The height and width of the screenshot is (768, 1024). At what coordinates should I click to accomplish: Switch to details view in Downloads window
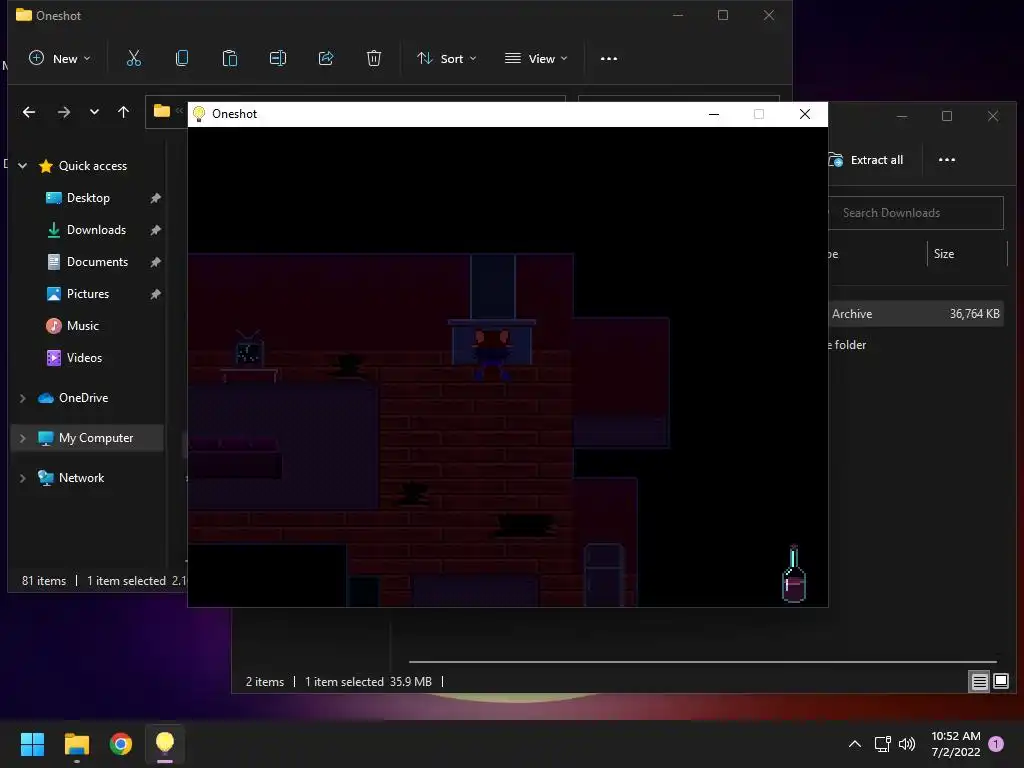point(980,682)
